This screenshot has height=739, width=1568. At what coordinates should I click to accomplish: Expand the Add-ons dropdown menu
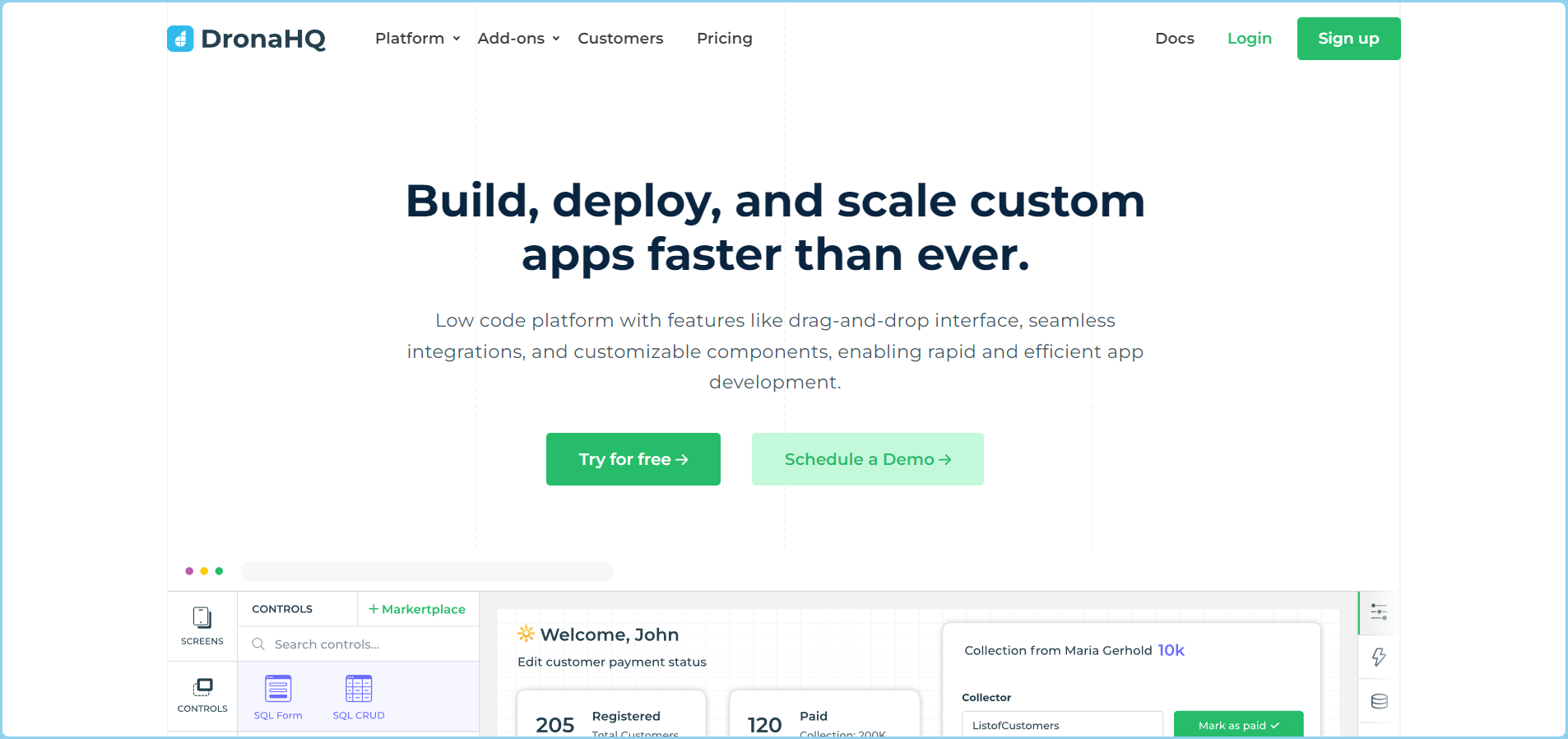click(518, 39)
